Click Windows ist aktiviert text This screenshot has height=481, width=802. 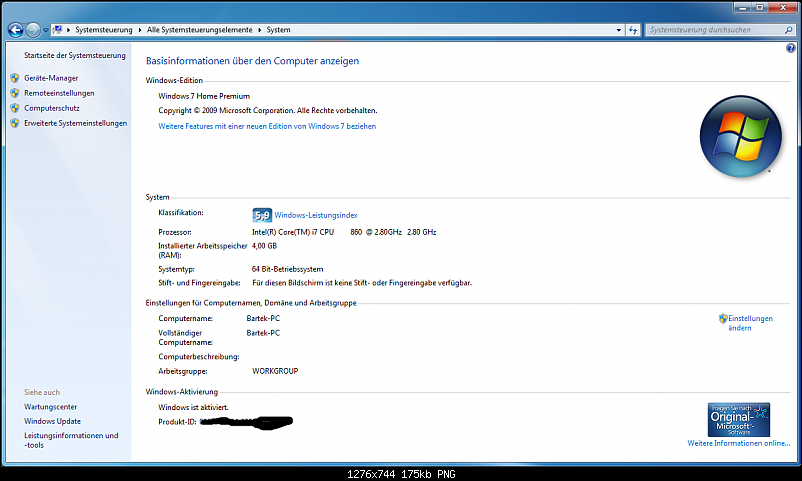[193, 407]
